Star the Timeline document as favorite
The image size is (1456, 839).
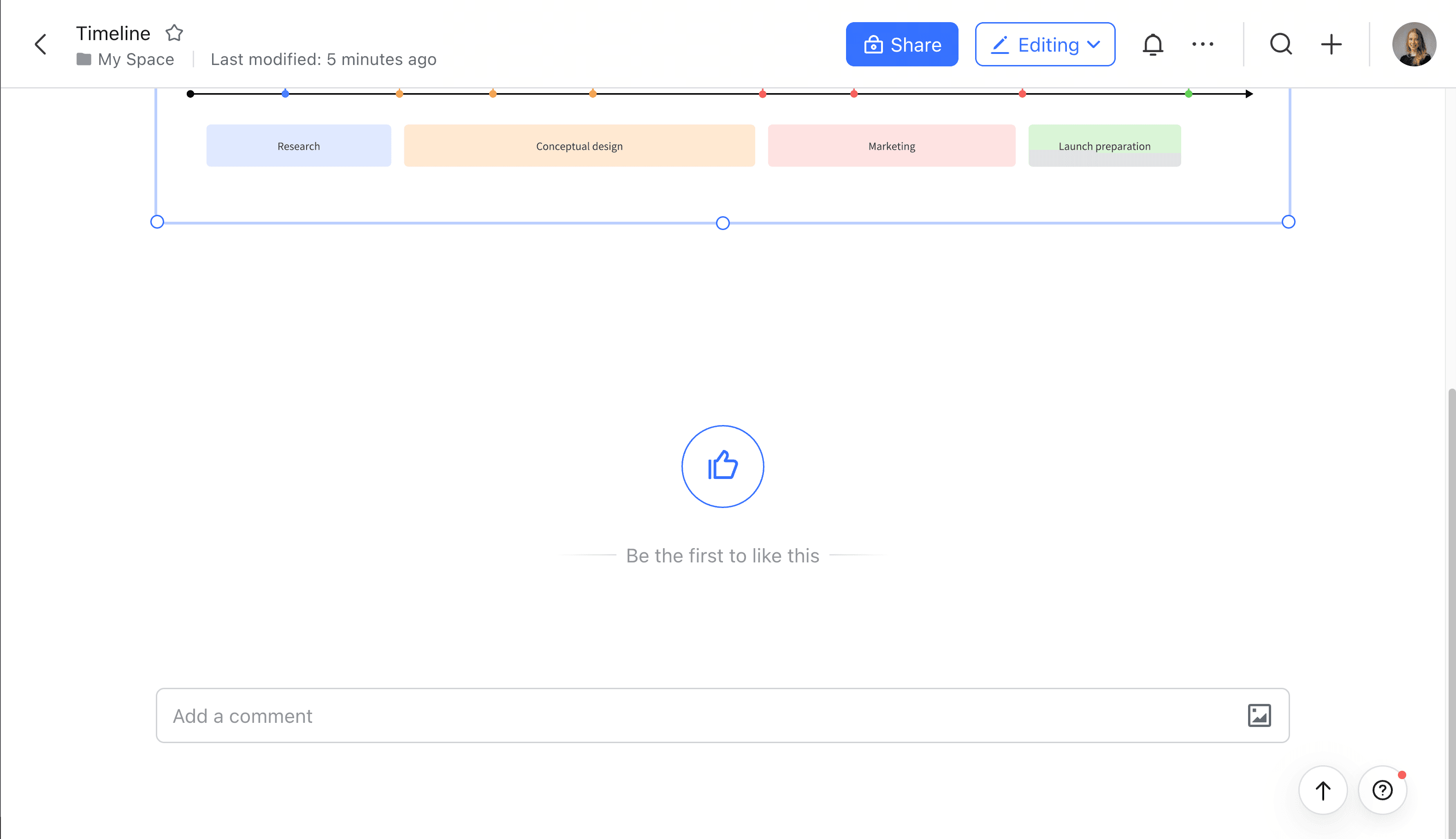point(174,33)
